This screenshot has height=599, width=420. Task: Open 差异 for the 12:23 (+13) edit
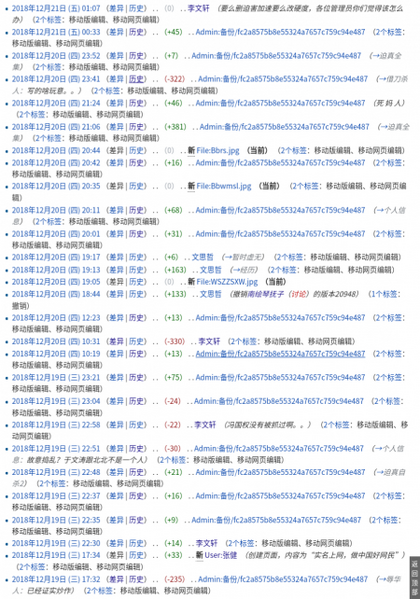tap(116, 317)
